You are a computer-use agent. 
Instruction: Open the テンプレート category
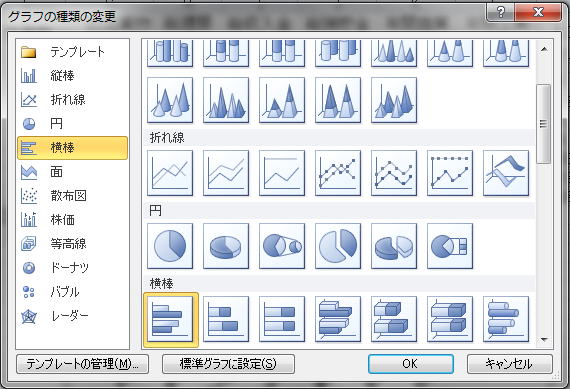(73, 52)
